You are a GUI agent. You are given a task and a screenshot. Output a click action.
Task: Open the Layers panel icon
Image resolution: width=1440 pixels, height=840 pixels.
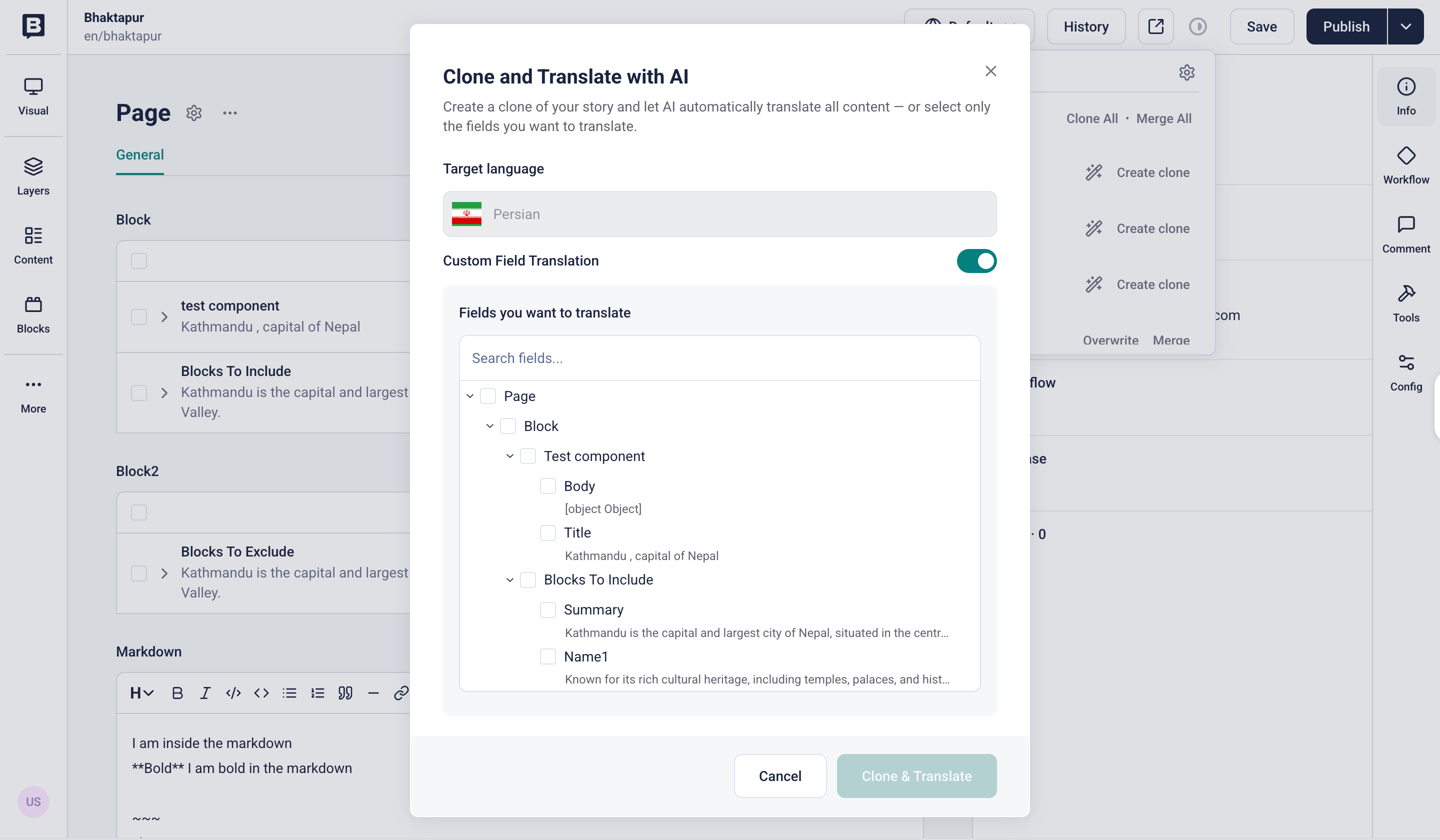[x=33, y=167]
